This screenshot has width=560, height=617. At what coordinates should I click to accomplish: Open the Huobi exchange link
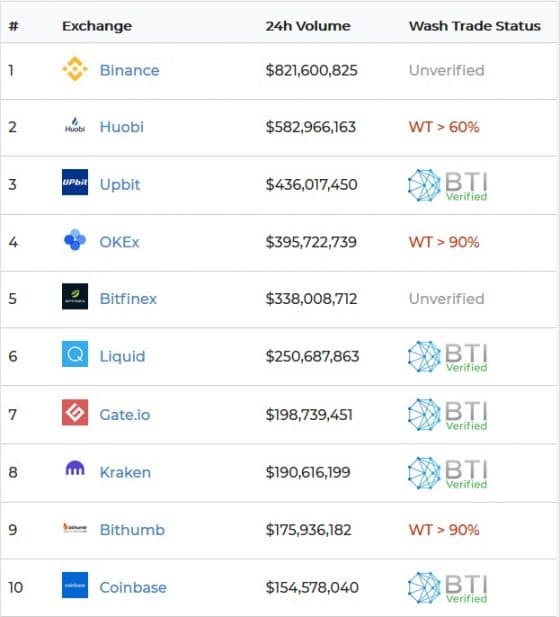pos(122,127)
